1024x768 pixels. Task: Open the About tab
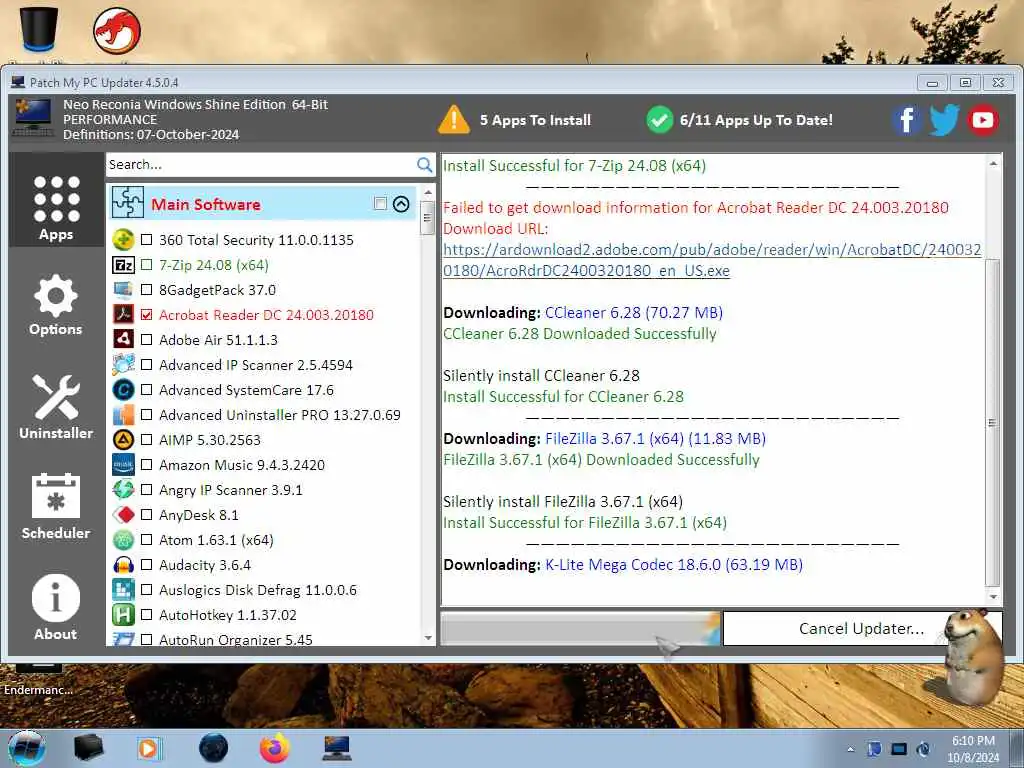click(x=56, y=607)
